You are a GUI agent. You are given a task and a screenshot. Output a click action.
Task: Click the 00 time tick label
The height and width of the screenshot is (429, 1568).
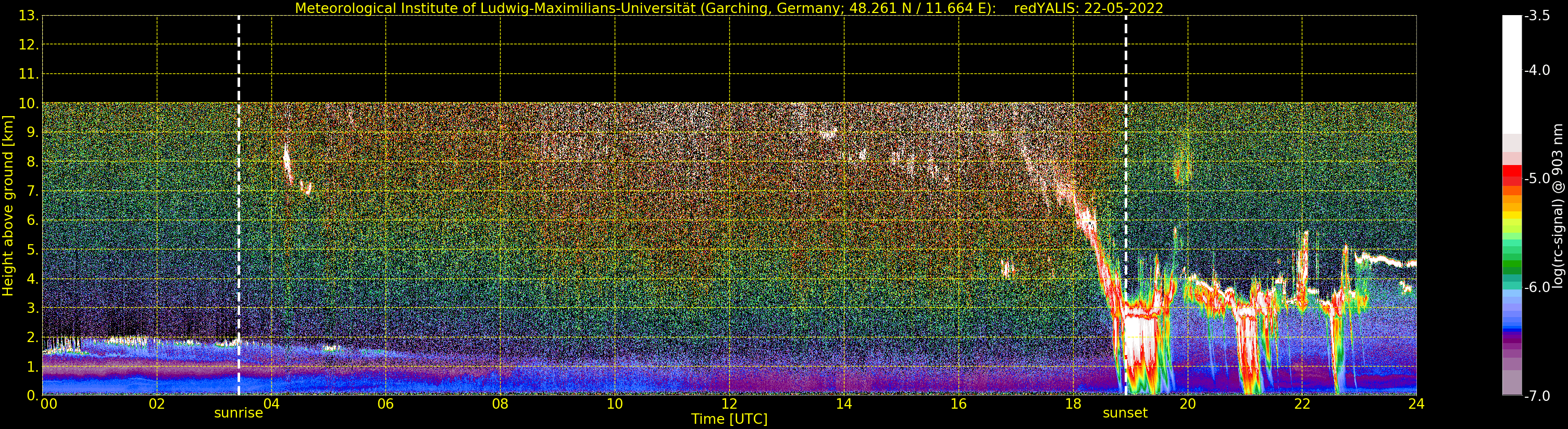tap(48, 404)
